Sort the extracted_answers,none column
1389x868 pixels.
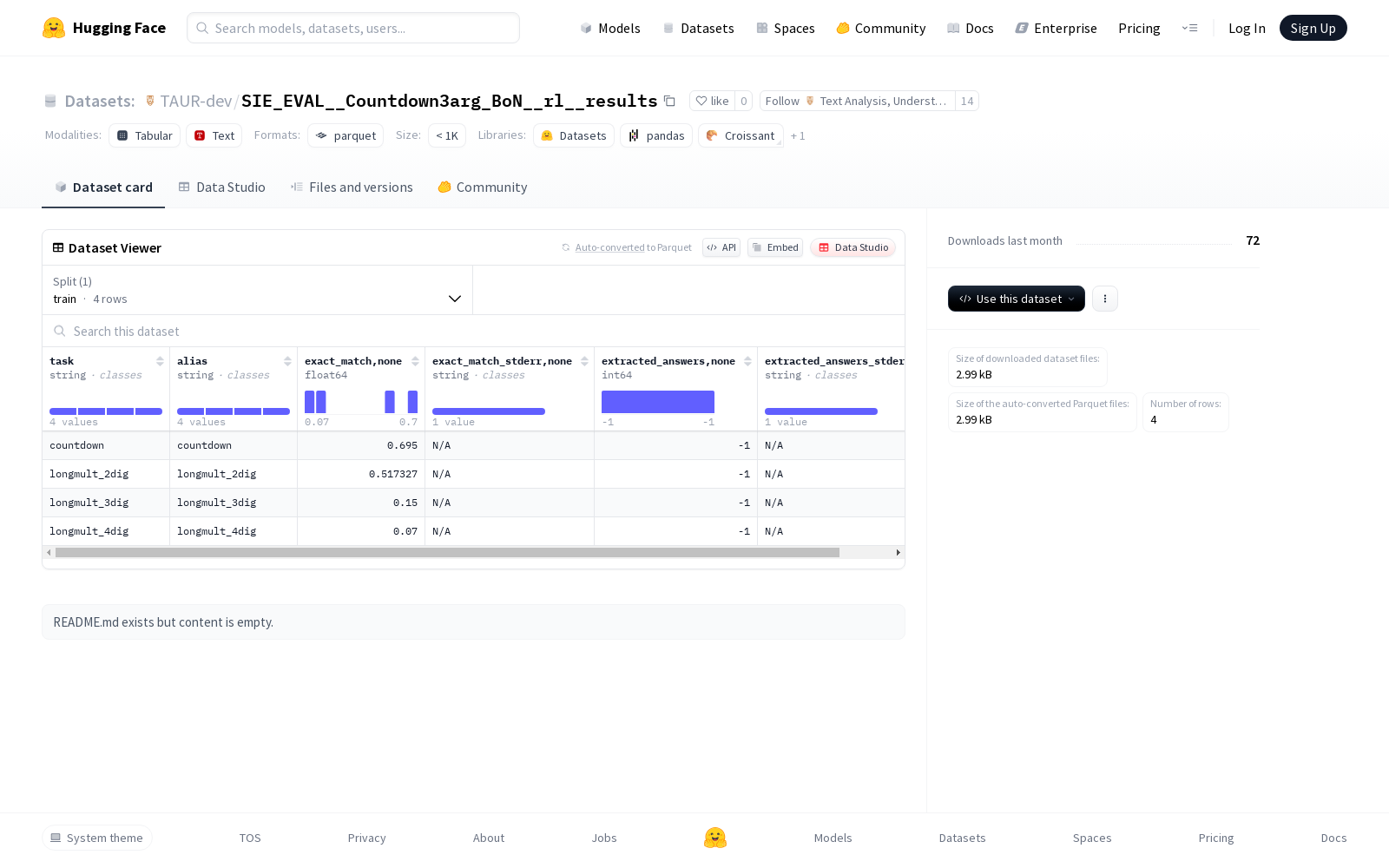(x=747, y=361)
